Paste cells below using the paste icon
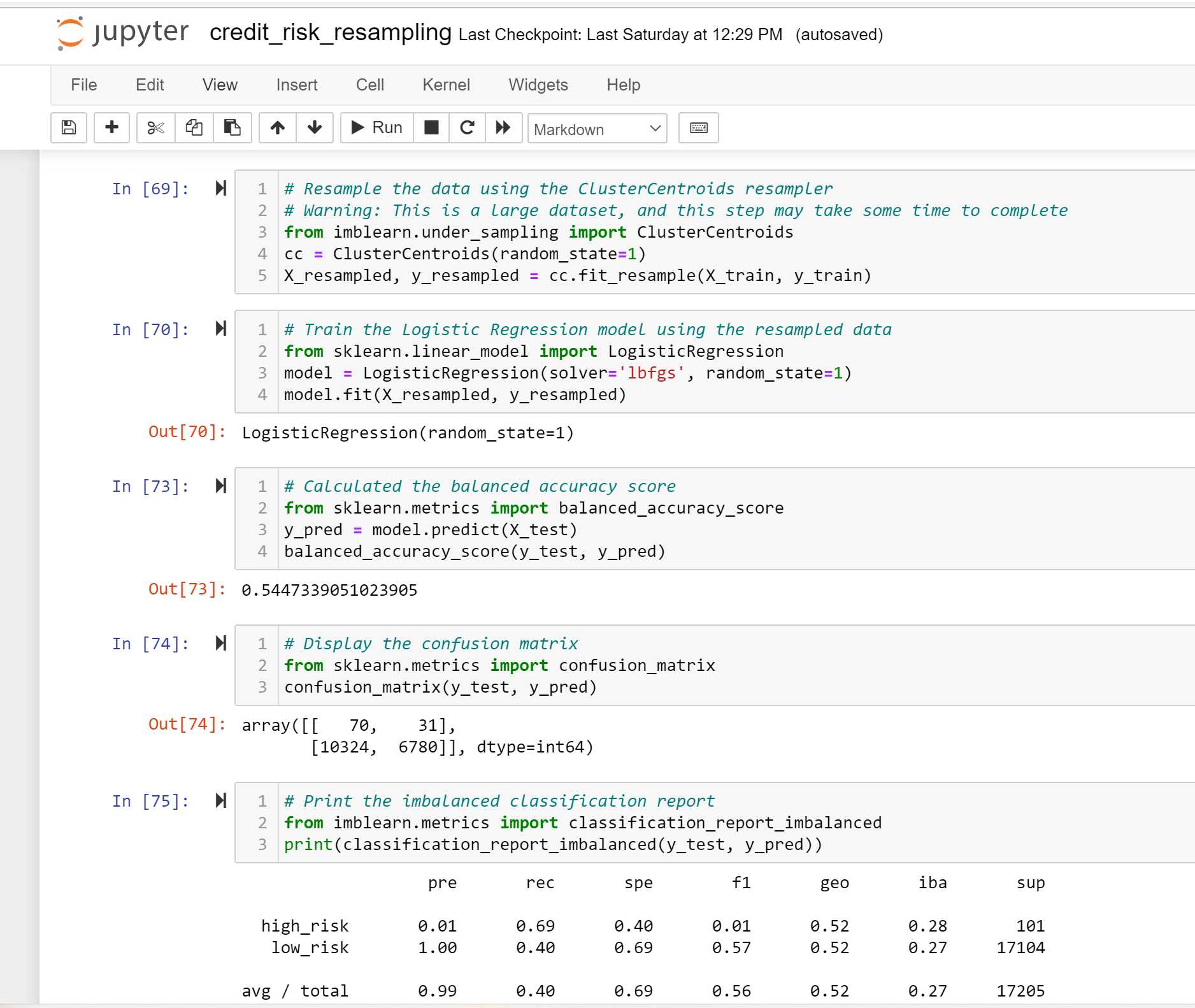The height and width of the screenshot is (1008, 1195). coord(233,127)
